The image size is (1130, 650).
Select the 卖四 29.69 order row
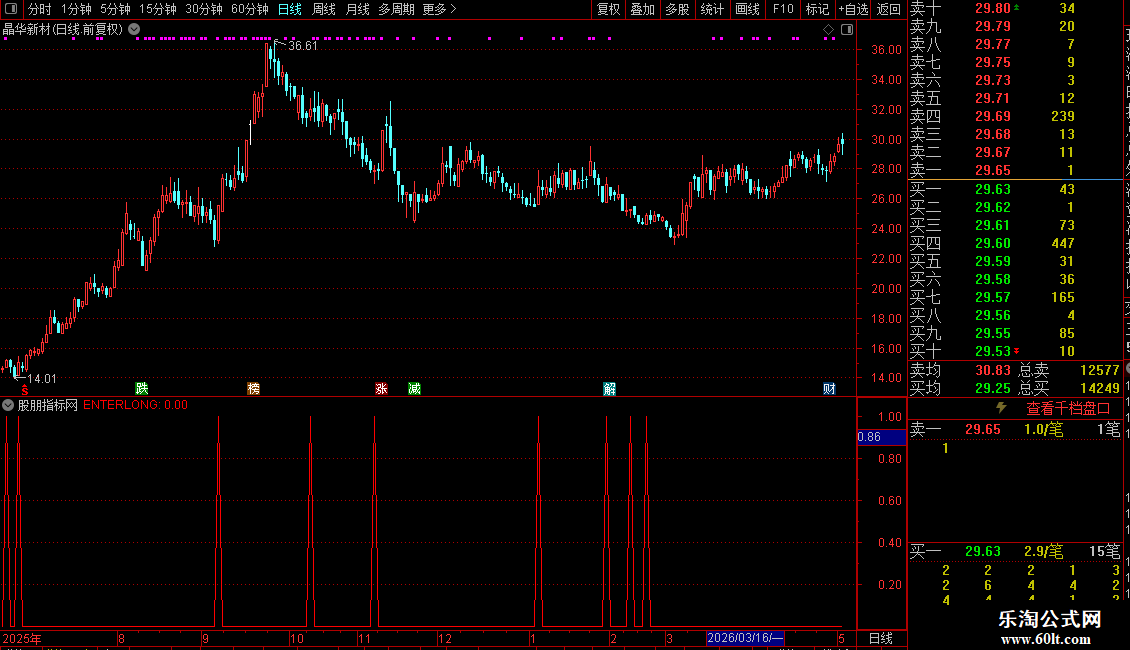pos(1015,116)
